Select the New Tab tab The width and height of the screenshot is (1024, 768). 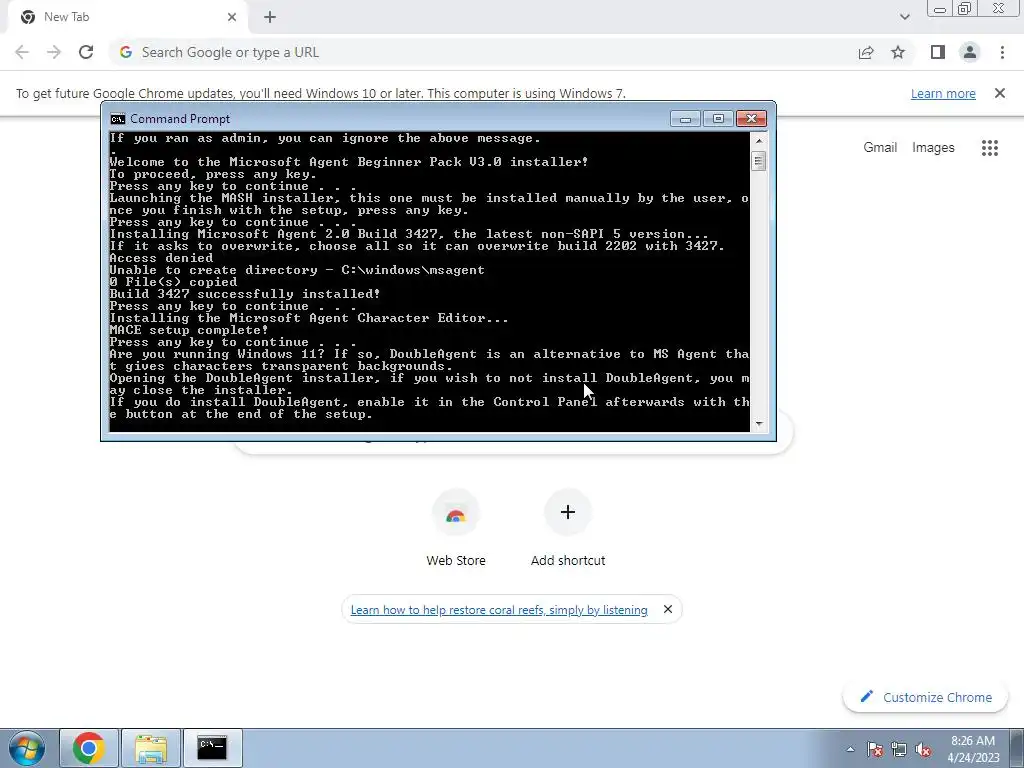(x=127, y=17)
